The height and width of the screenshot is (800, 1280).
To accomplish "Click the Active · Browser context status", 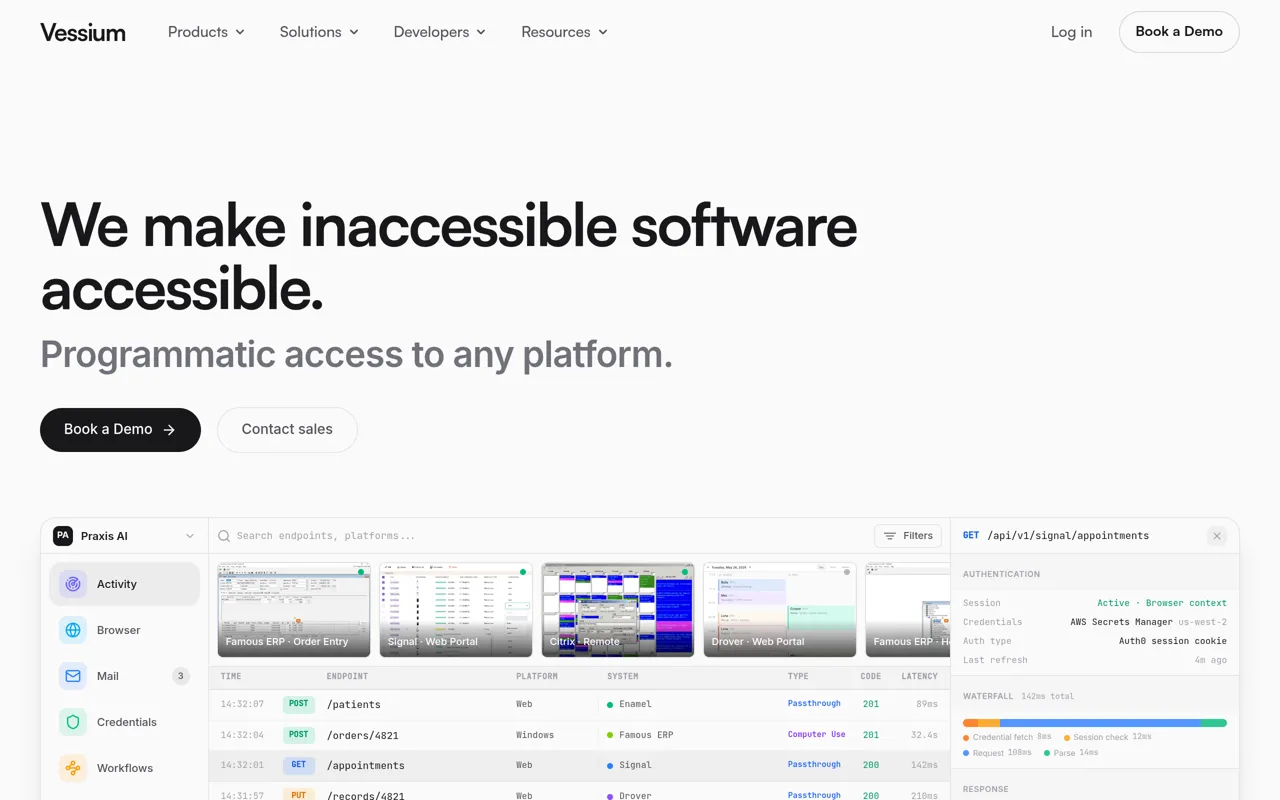I will coord(1162,603).
